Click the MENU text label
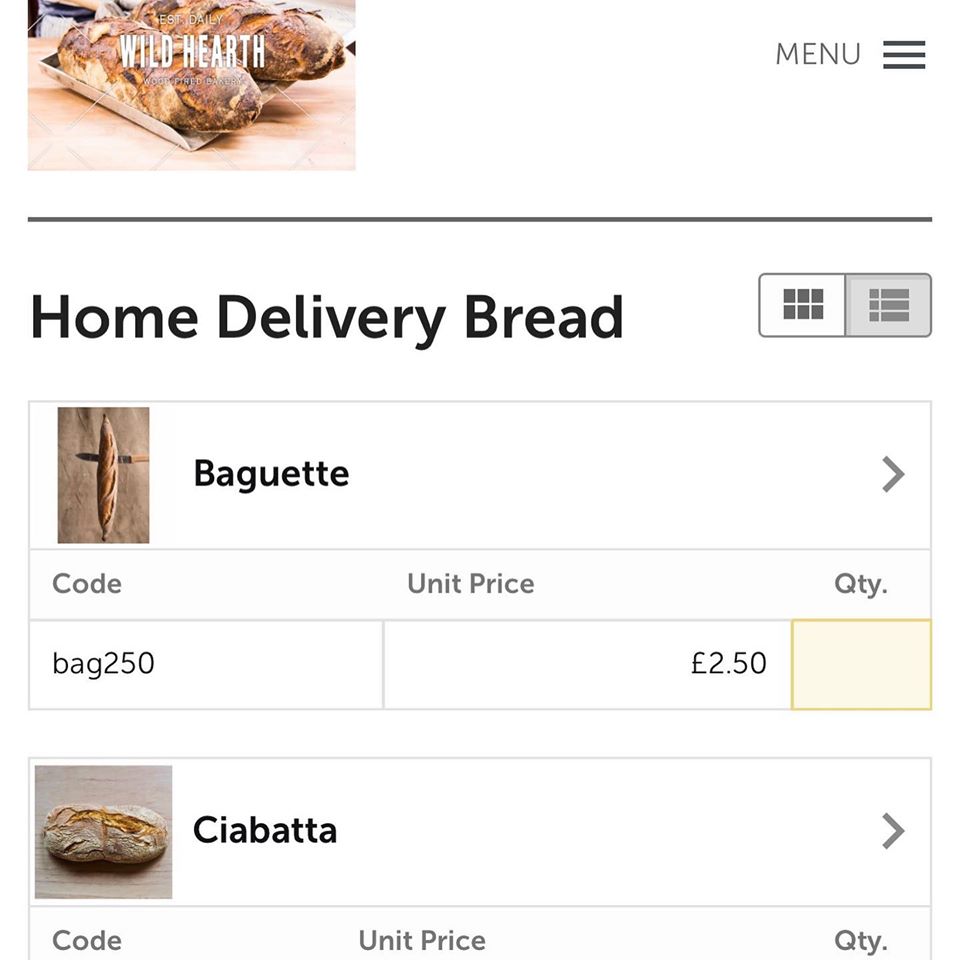This screenshot has height=960, width=960. click(817, 55)
